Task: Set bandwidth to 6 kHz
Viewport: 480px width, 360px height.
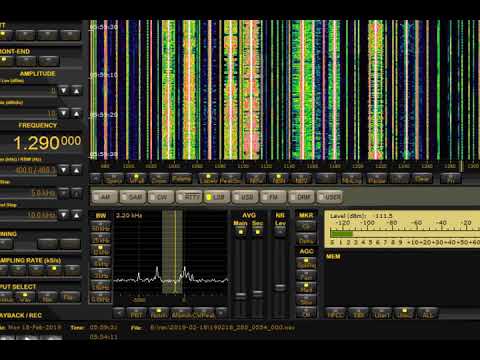Action: coord(101,262)
